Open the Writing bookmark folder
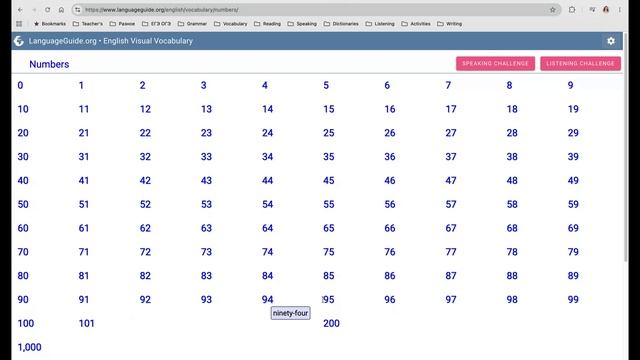 449,24
